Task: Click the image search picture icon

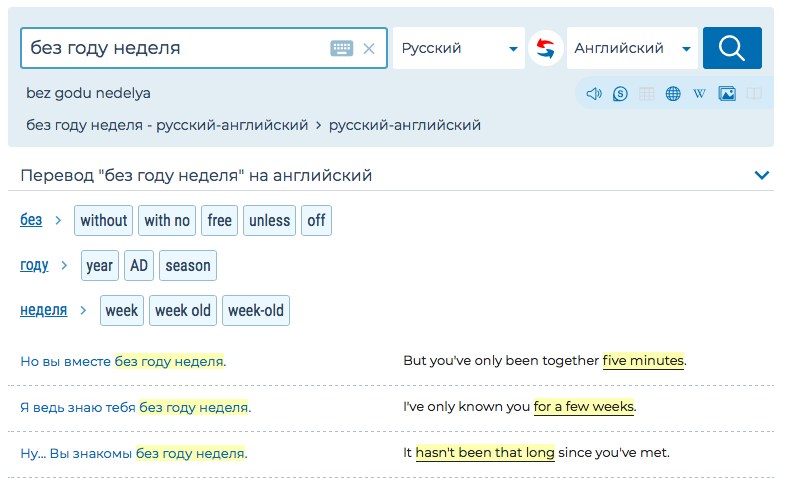Action: click(727, 93)
